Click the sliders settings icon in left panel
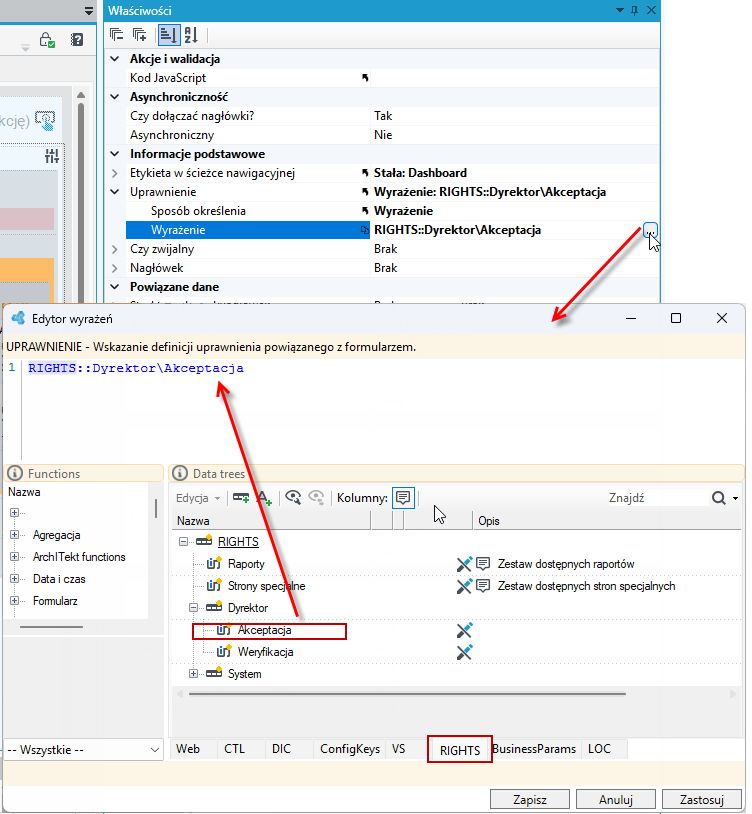Viewport: 752px width, 814px height. click(52, 156)
